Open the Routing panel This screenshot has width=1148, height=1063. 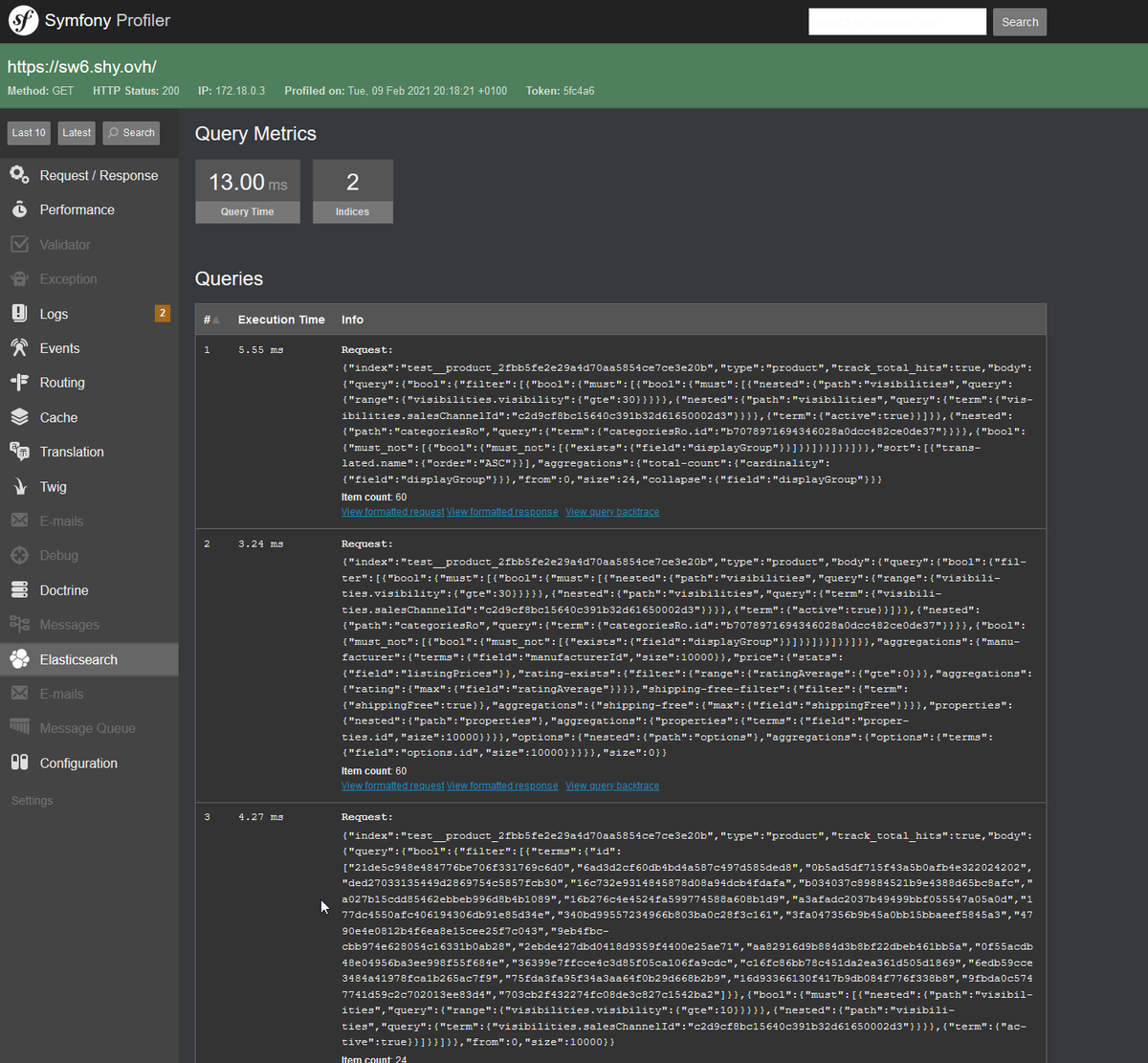coord(89,382)
